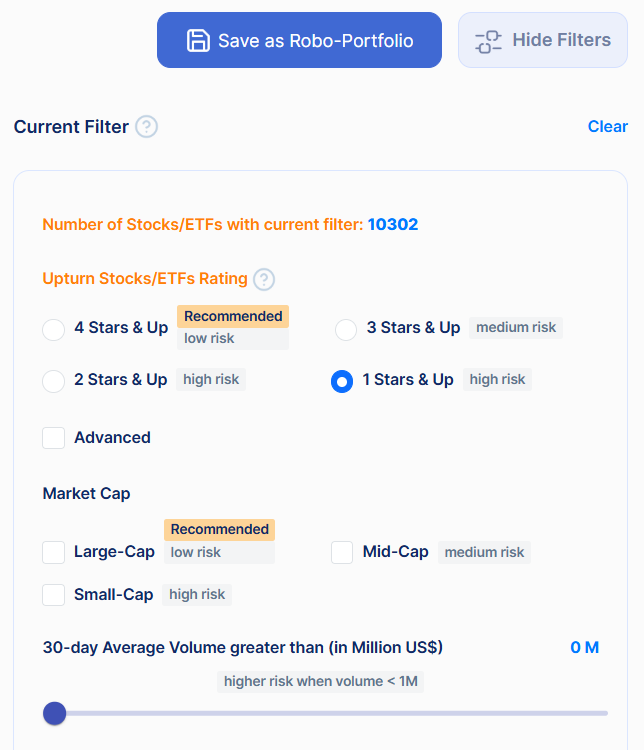644x750 pixels.
Task: Open the Current Filter help icon
Action: tap(147, 127)
